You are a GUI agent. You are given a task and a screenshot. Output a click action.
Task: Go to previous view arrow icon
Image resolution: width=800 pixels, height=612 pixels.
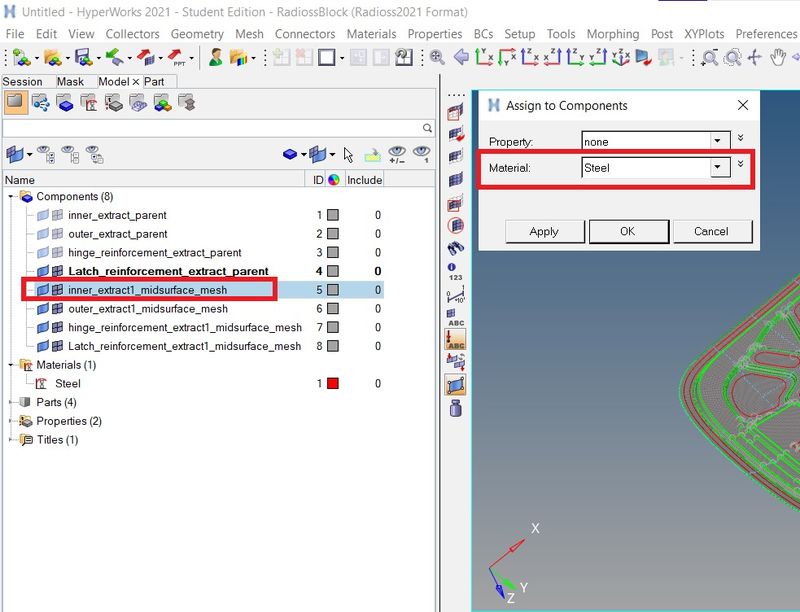click(x=461, y=57)
